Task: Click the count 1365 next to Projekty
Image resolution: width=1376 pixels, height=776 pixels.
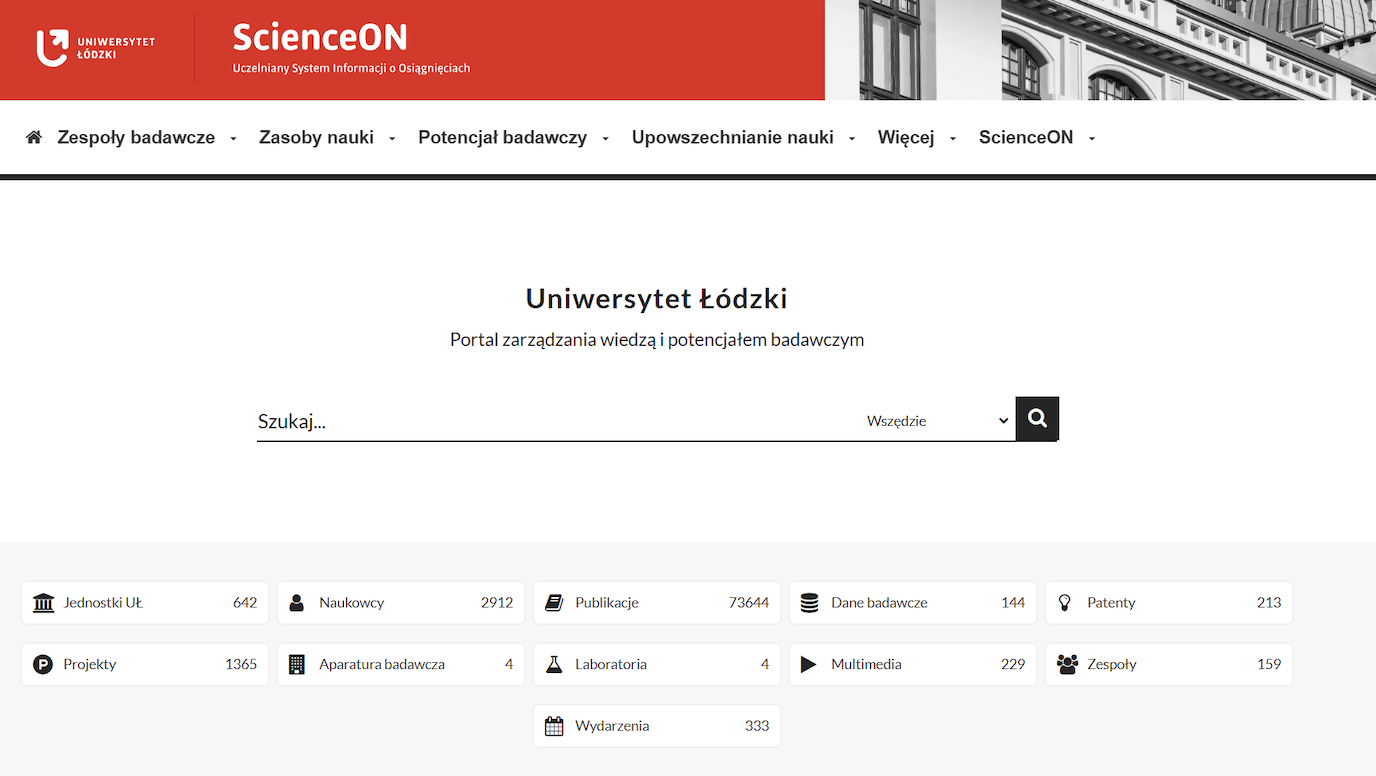Action: point(241,664)
